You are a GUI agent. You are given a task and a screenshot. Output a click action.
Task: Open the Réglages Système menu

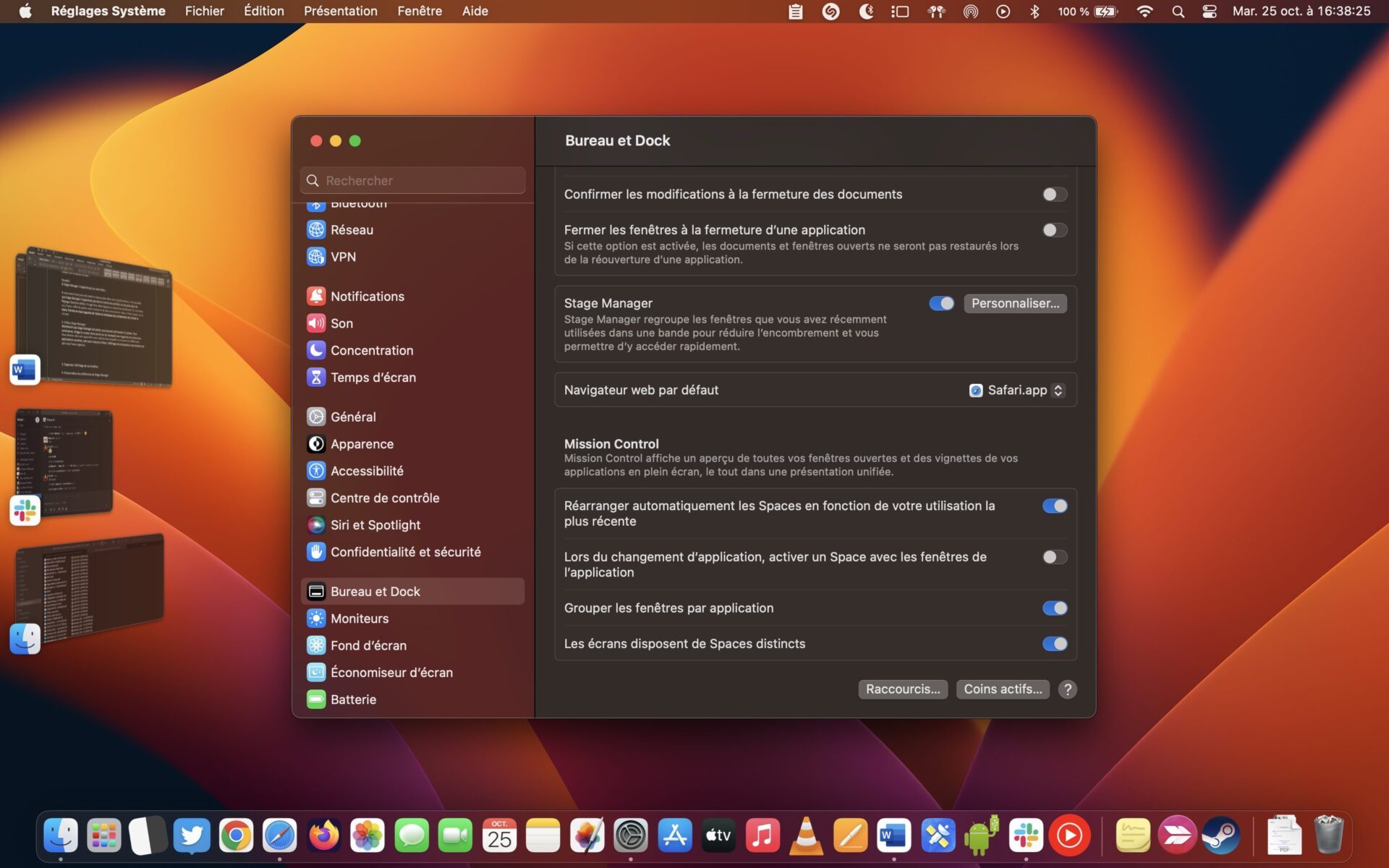[x=109, y=11]
